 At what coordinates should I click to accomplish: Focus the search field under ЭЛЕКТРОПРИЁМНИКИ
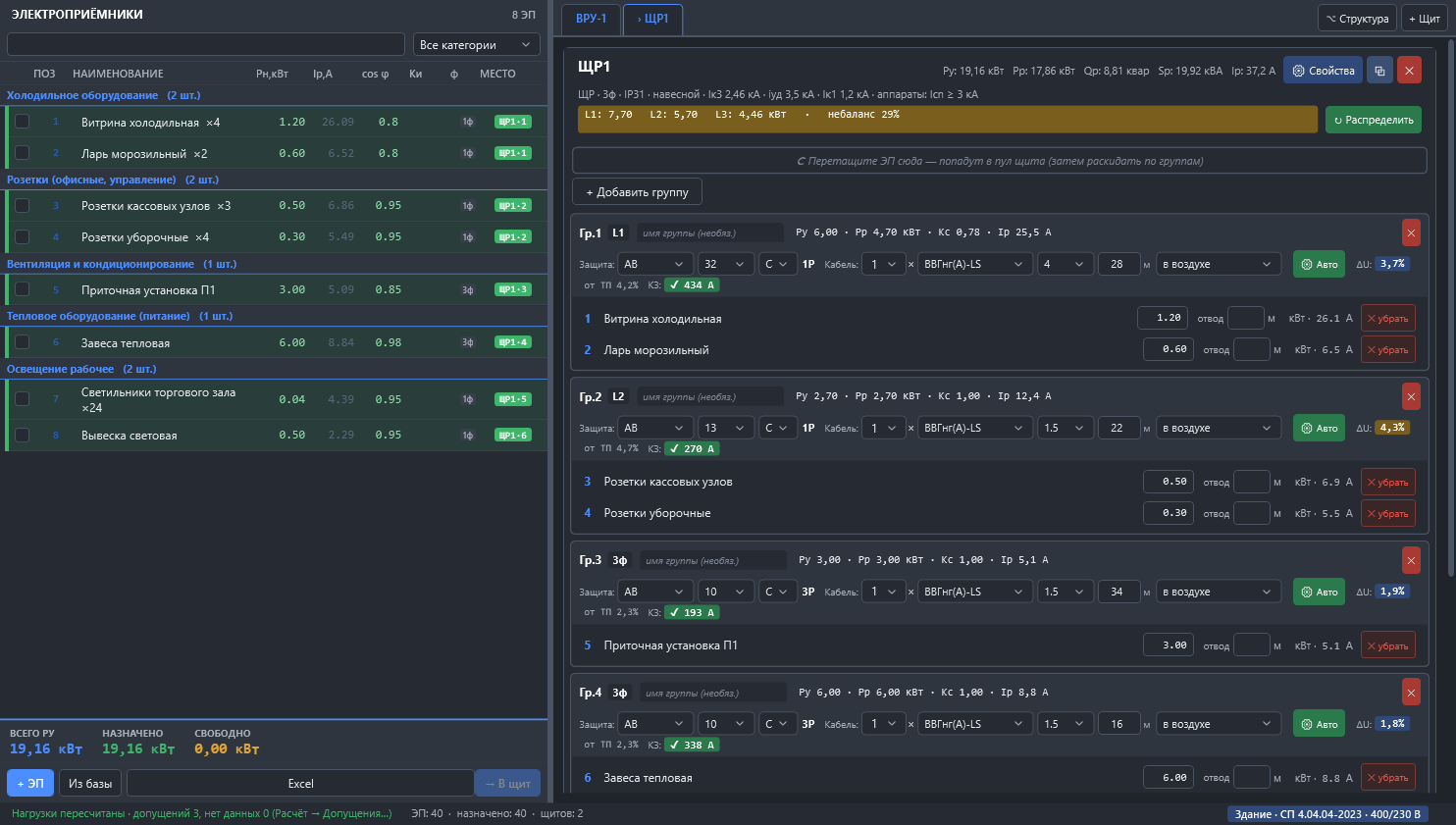click(206, 44)
